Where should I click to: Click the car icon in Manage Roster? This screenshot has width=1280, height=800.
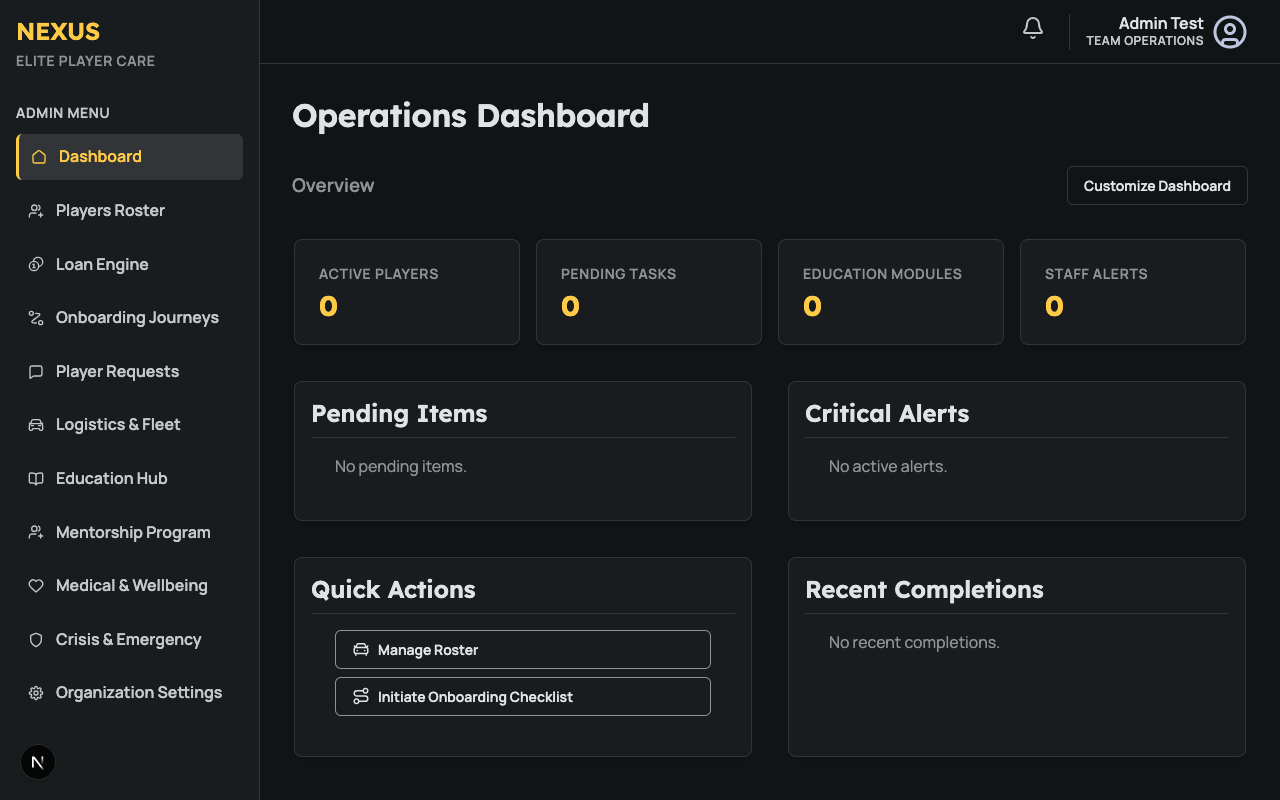pos(361,650)
